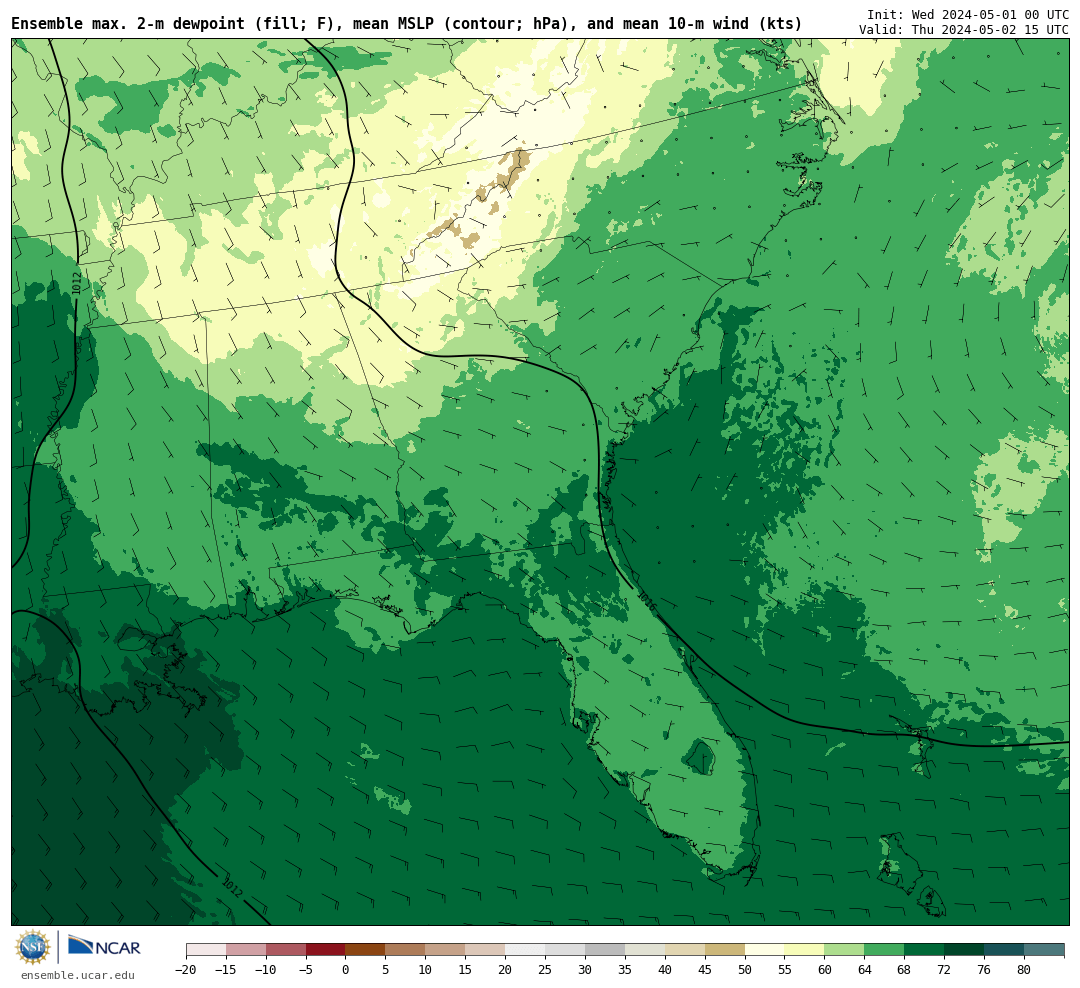
Task: Click the dark green 68 to 72 swatch
Action: coord(924,950)
